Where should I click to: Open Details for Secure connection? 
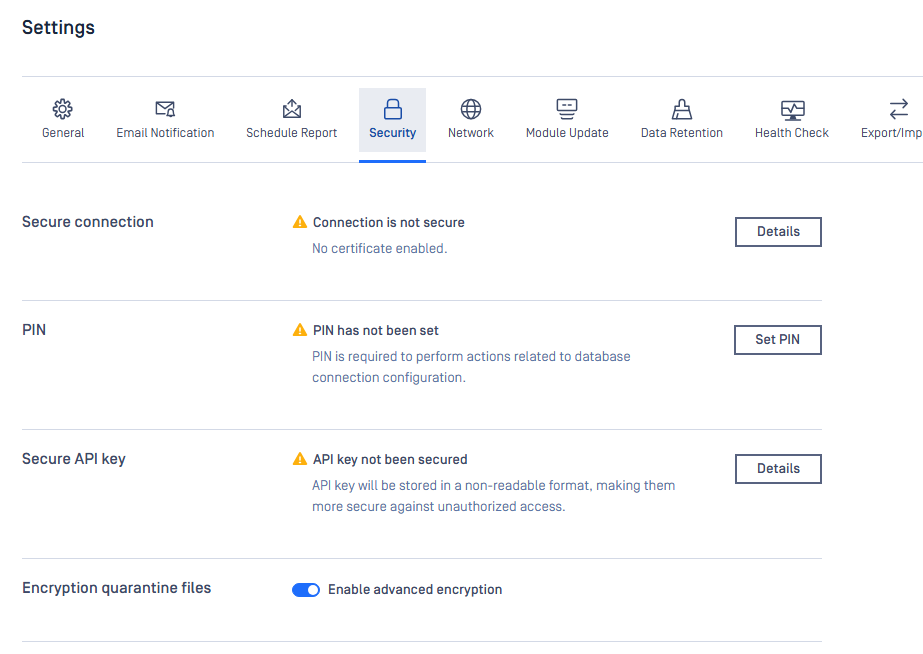click(x=778, y=232)
